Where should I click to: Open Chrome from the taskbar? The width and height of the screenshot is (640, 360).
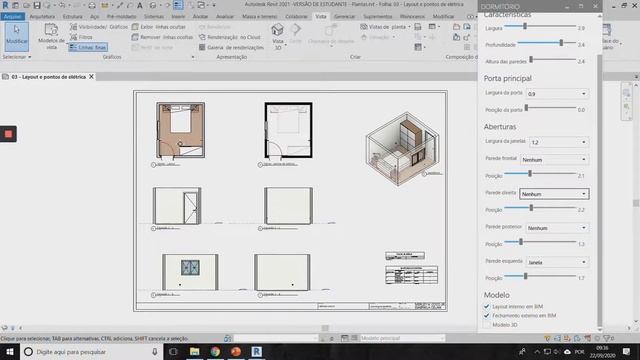tap(215, 351)
